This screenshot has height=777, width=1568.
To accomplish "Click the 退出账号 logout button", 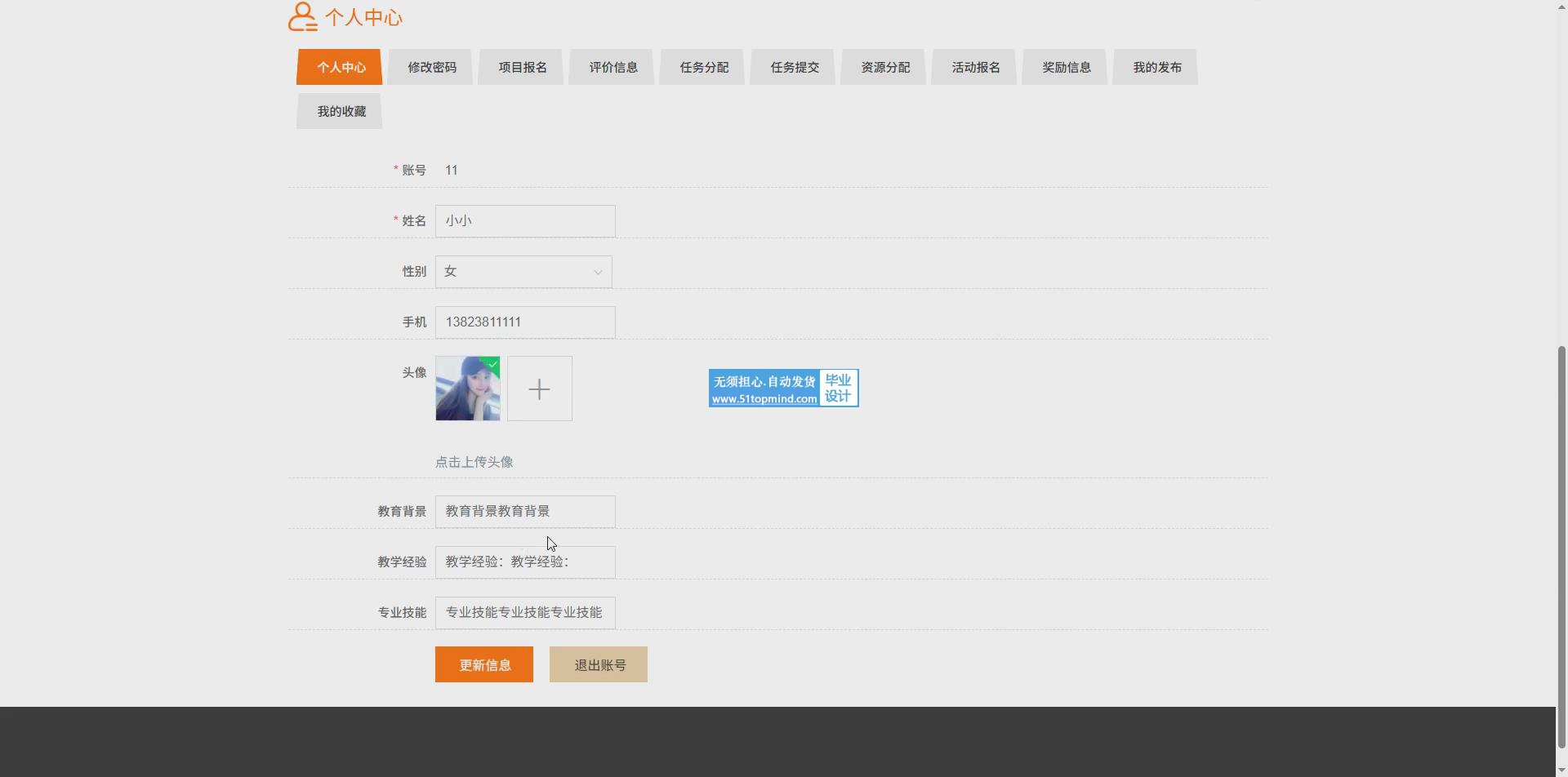I will click(x=599, y=665).
